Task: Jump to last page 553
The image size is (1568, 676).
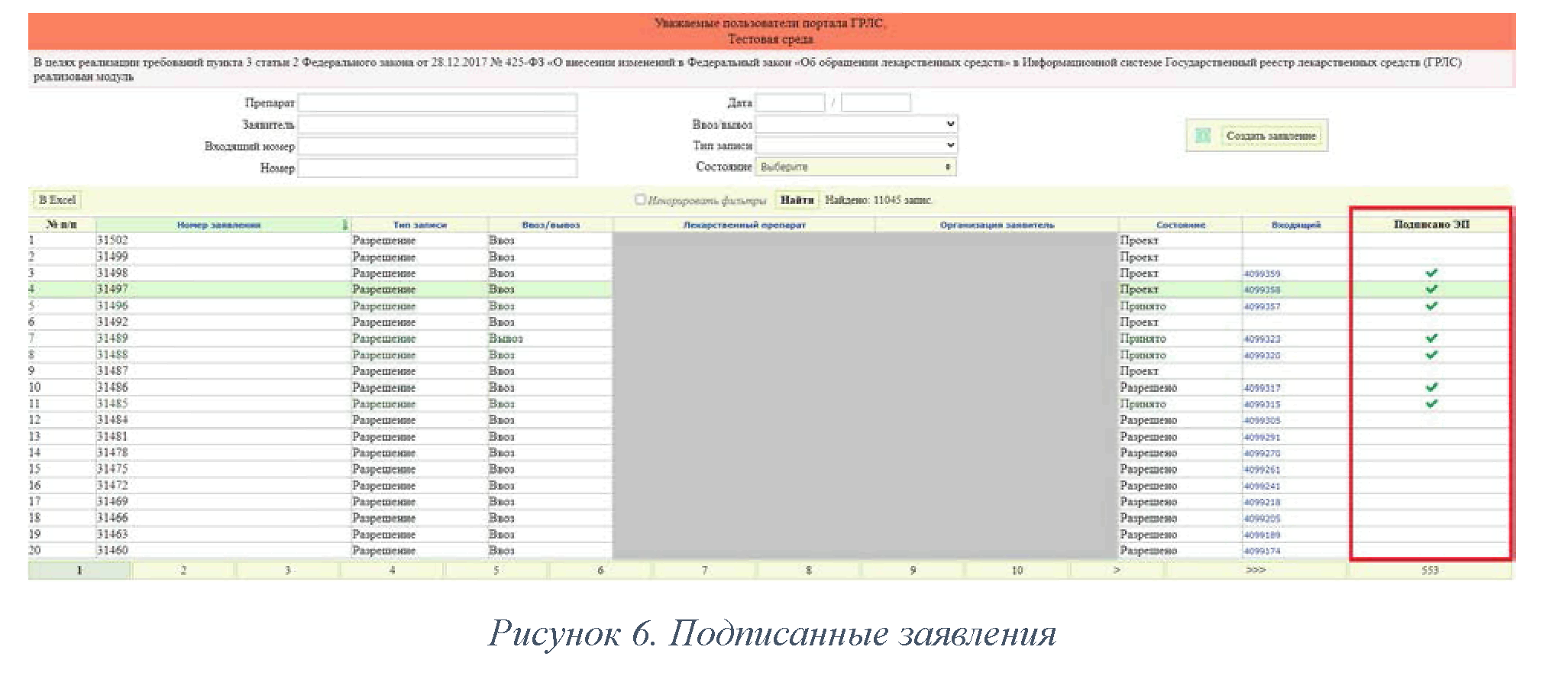Action: (x=1430, y=571)
